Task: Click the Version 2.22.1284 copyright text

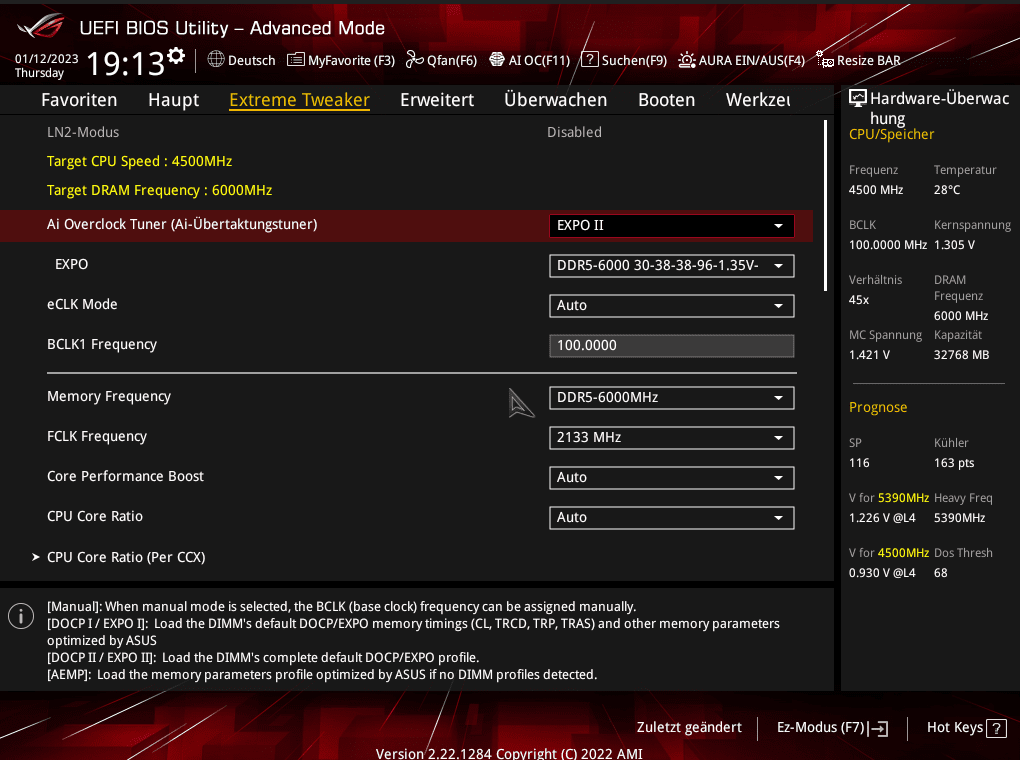Action: pos(509,753)
